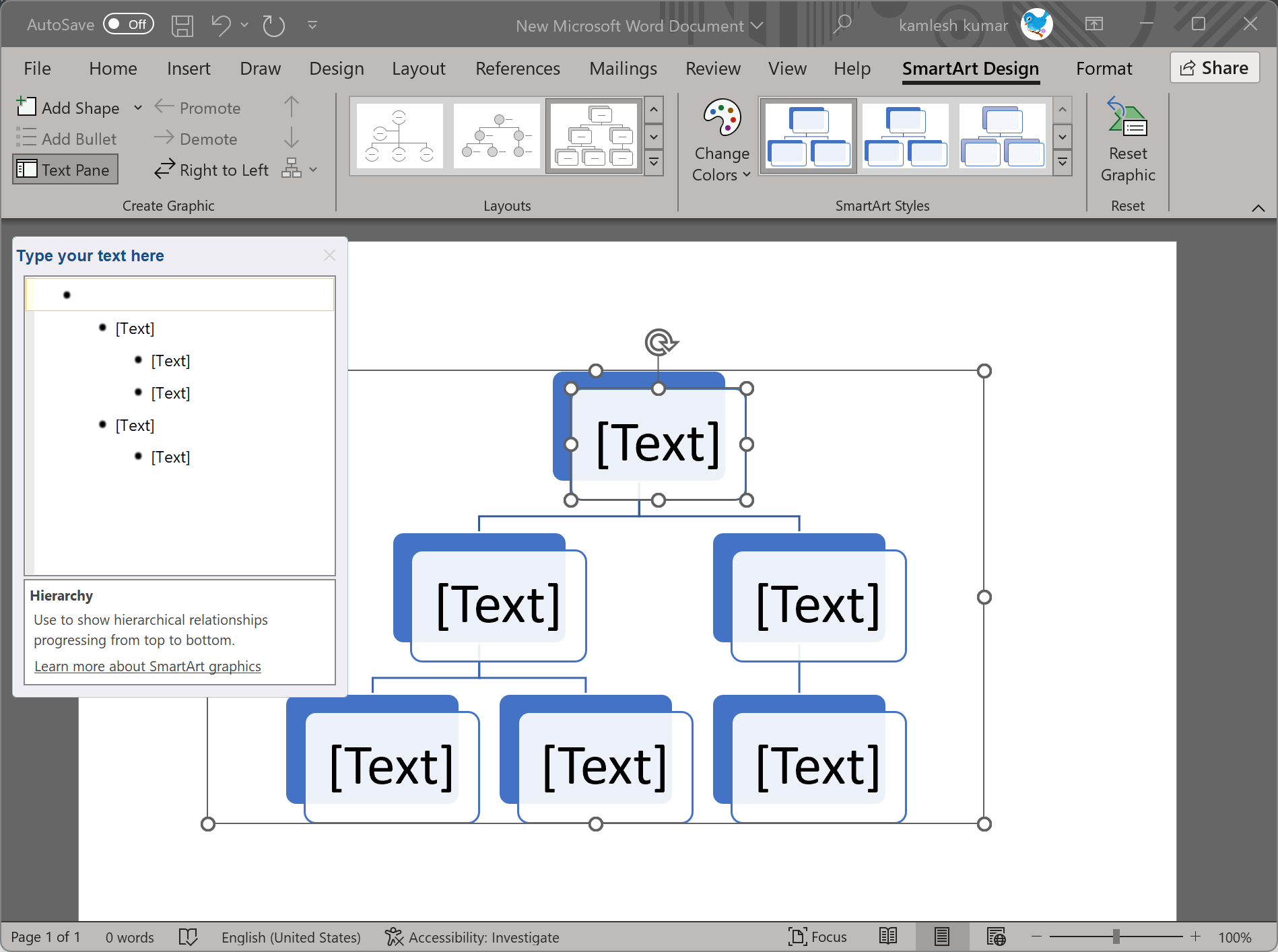Screen dimensions: 1278x952
Task: Click the Promote button
Action: (197, 108)
